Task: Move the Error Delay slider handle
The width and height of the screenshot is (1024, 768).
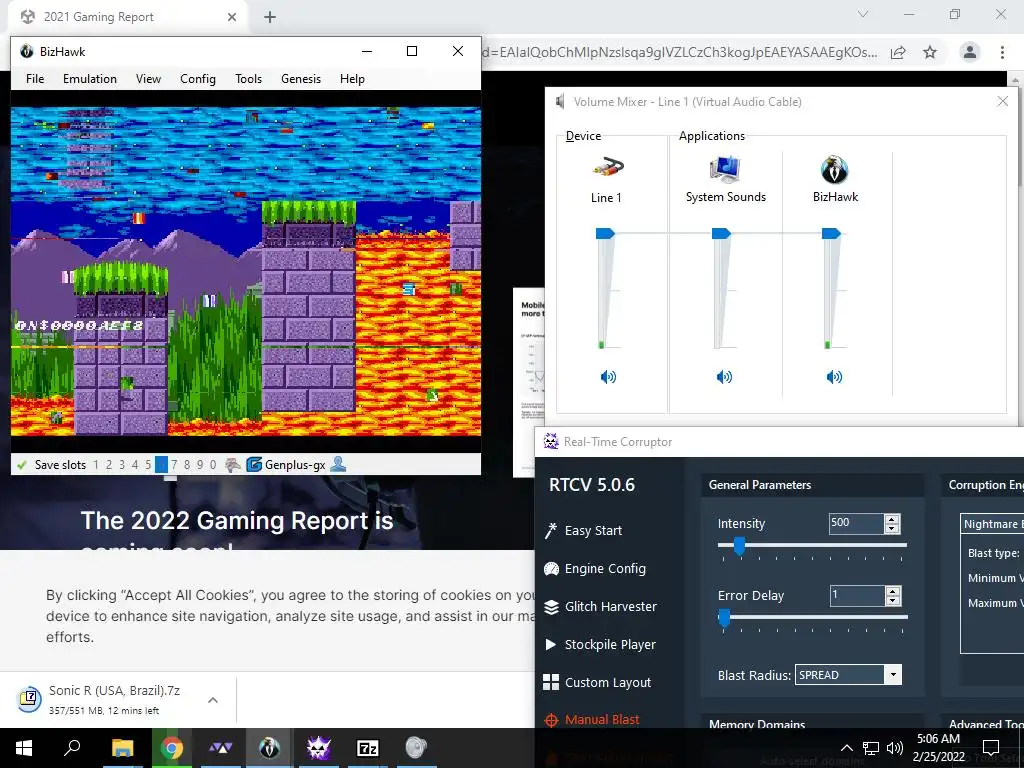Action: click(x=724, y=618)
